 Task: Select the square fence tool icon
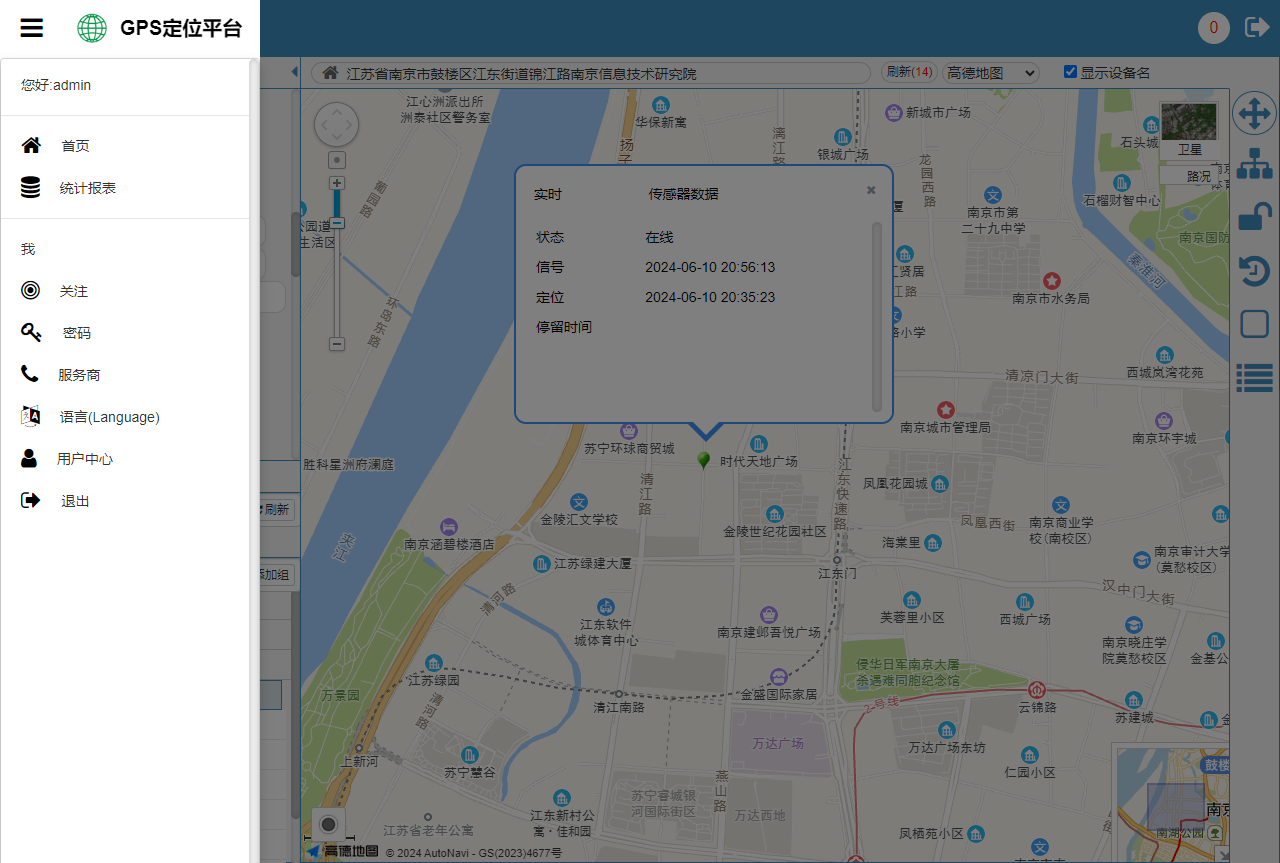click(x=1254, y=324)
